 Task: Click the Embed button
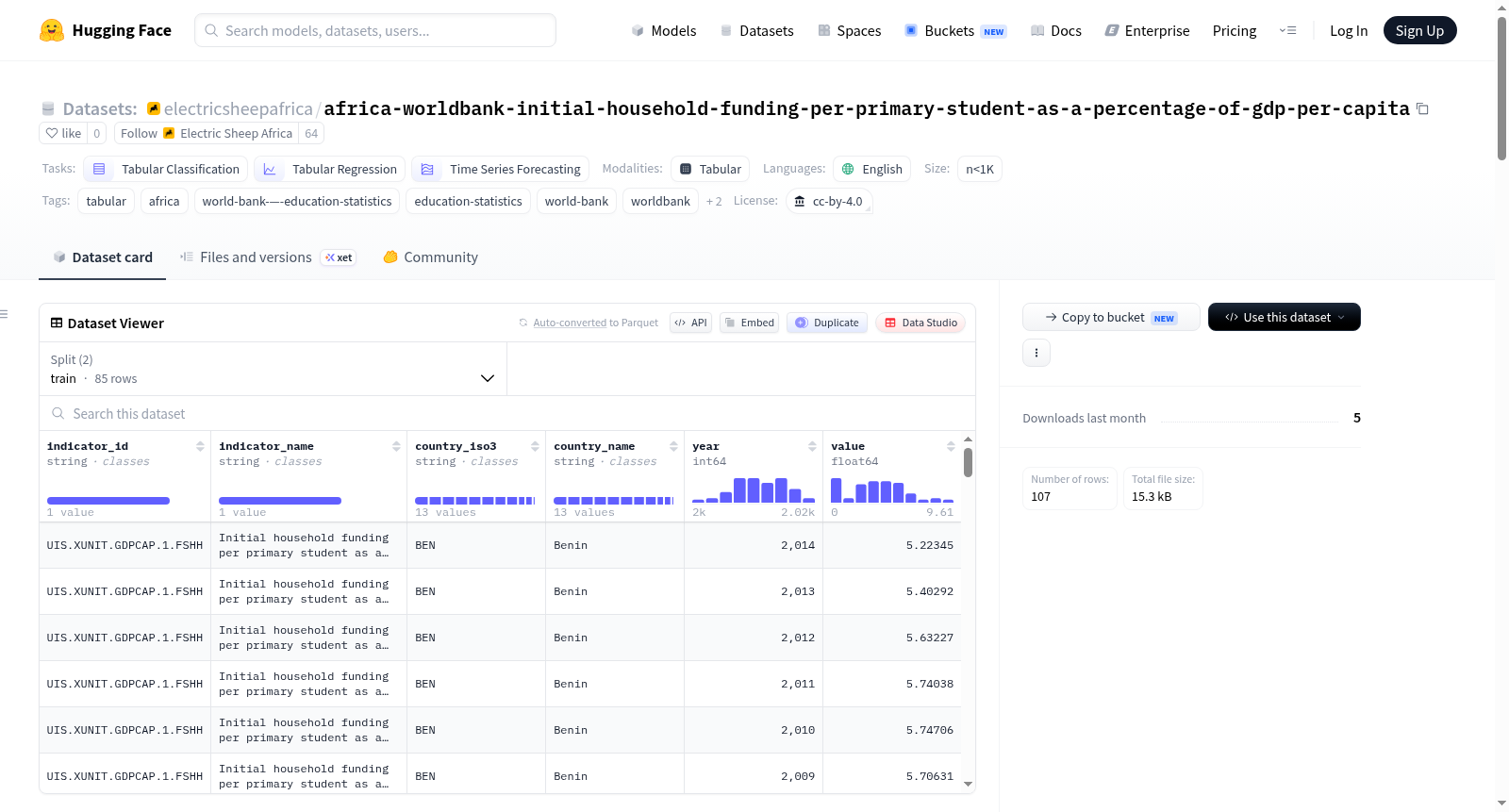[750, 323]
